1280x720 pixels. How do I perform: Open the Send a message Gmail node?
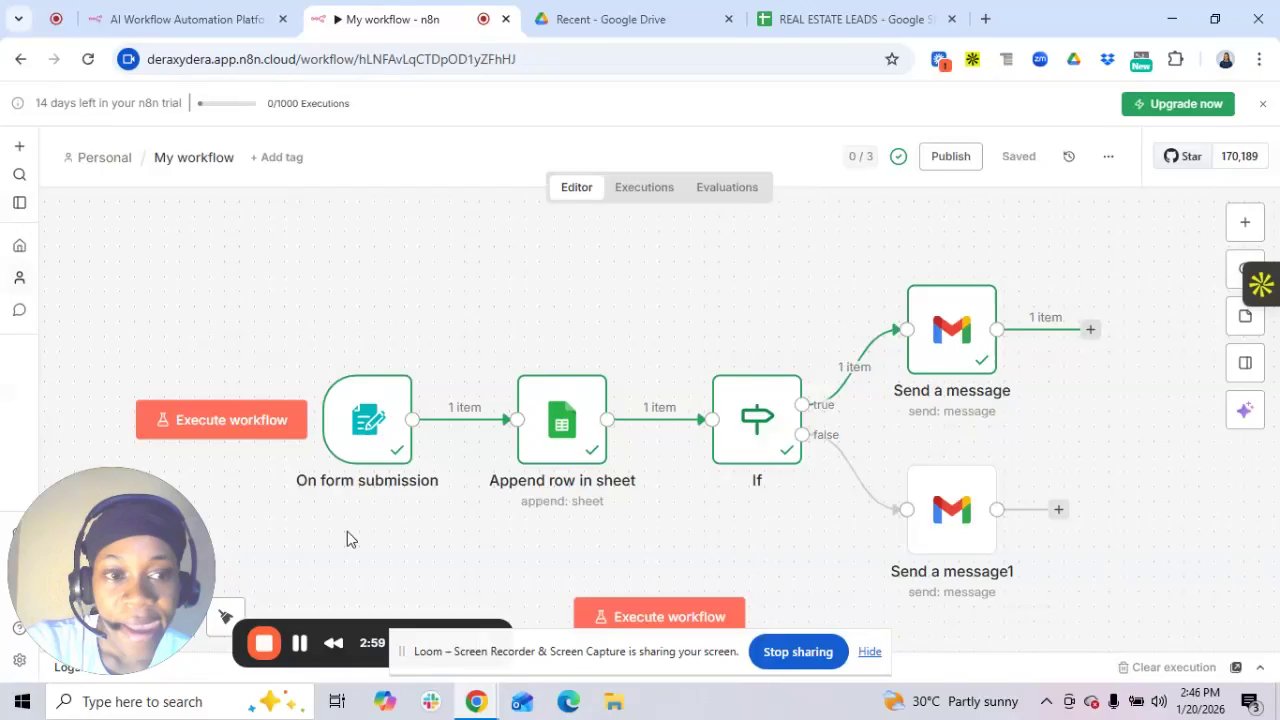pyautogui.click(x=952, y=329)
